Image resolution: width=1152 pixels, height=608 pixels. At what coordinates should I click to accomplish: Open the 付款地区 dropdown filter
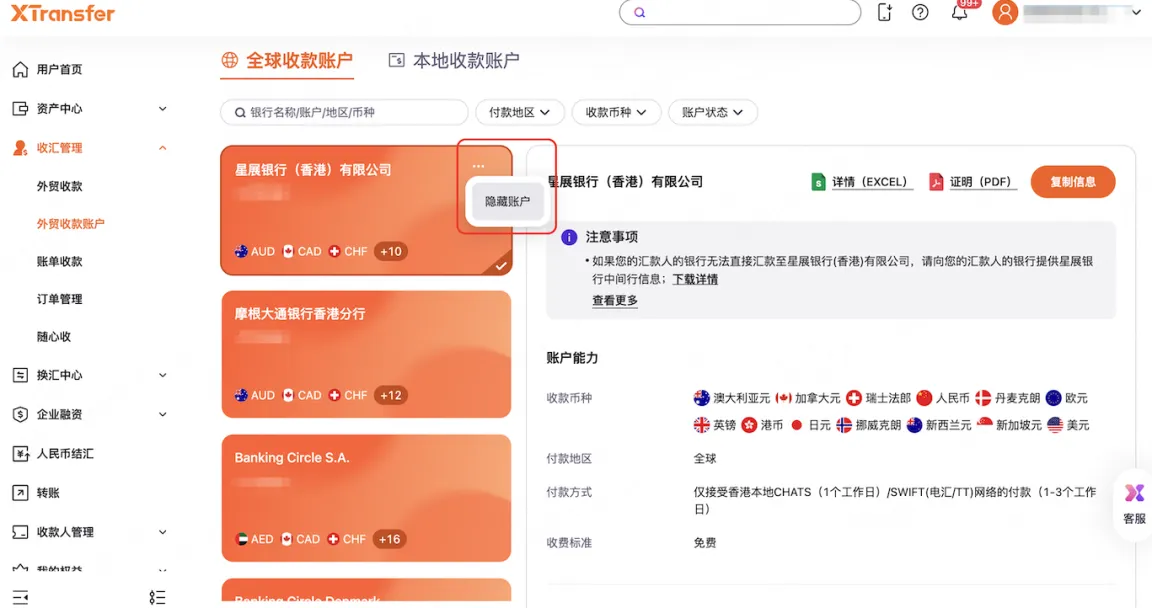click(519, 112)
